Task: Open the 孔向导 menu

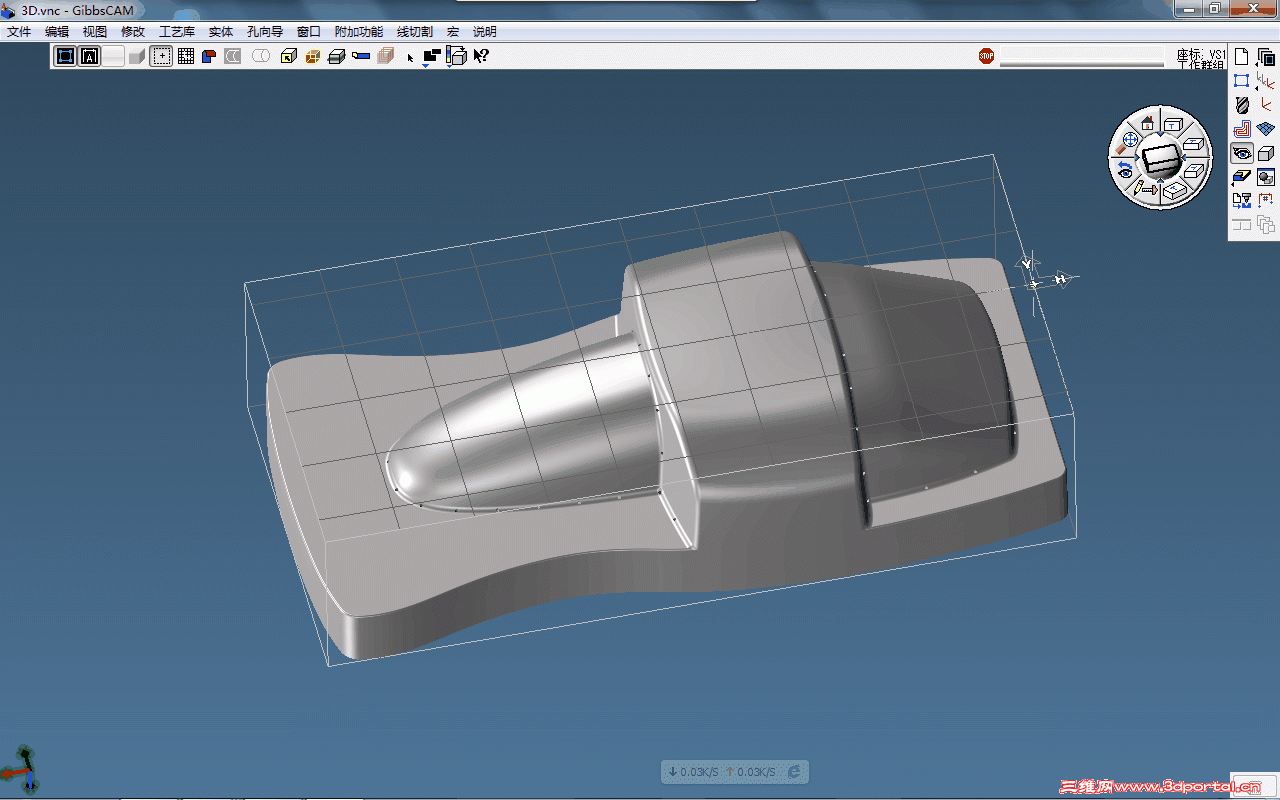Action: pos(265,32)
